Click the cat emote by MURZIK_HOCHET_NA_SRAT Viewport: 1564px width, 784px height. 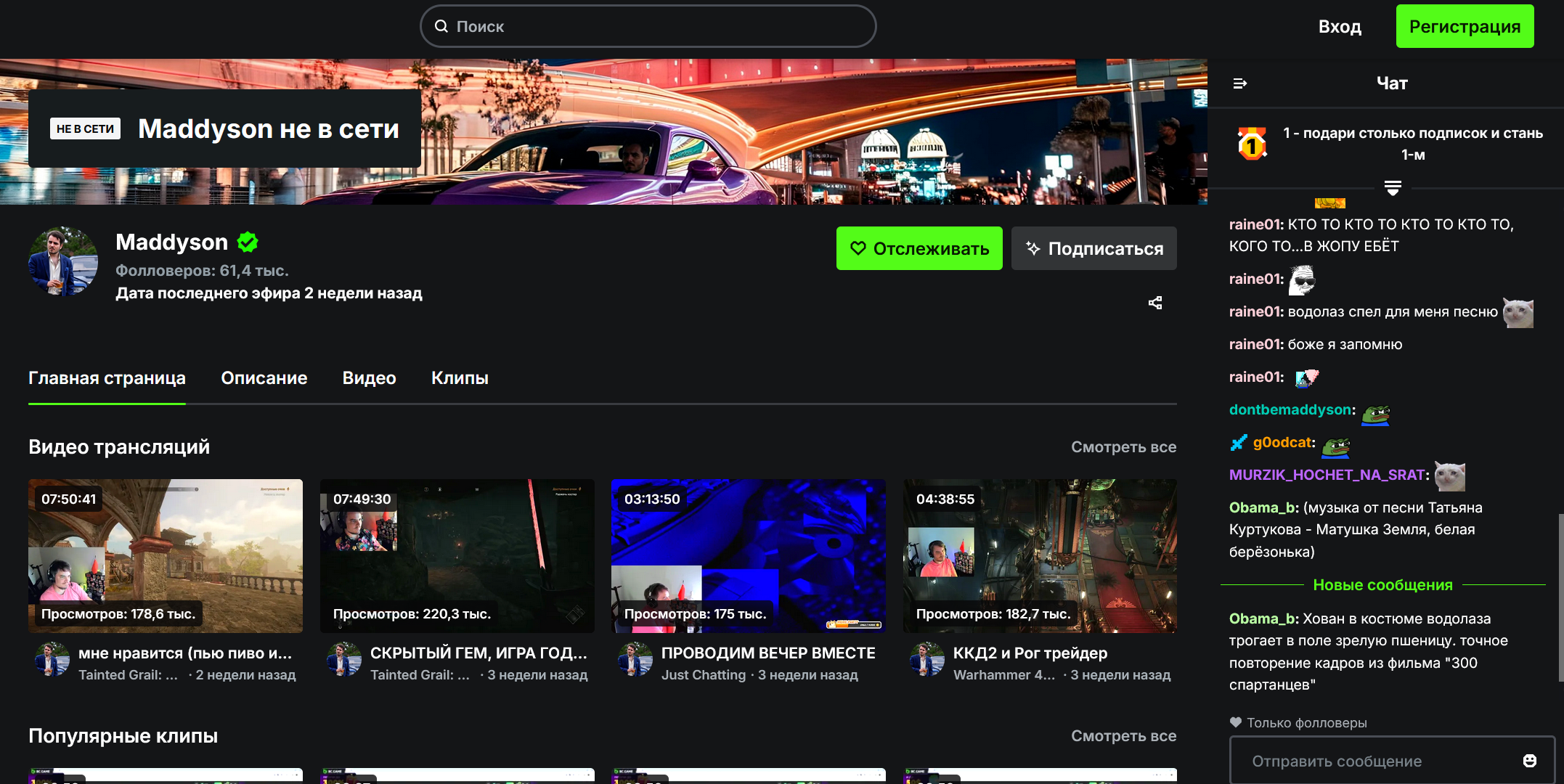(x=1450, y=476)
